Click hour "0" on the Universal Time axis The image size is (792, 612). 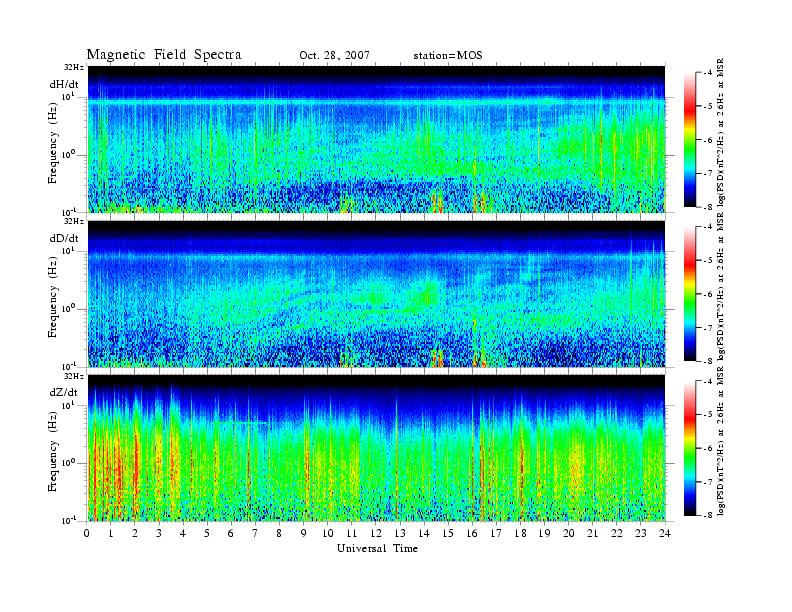point(87,533)
